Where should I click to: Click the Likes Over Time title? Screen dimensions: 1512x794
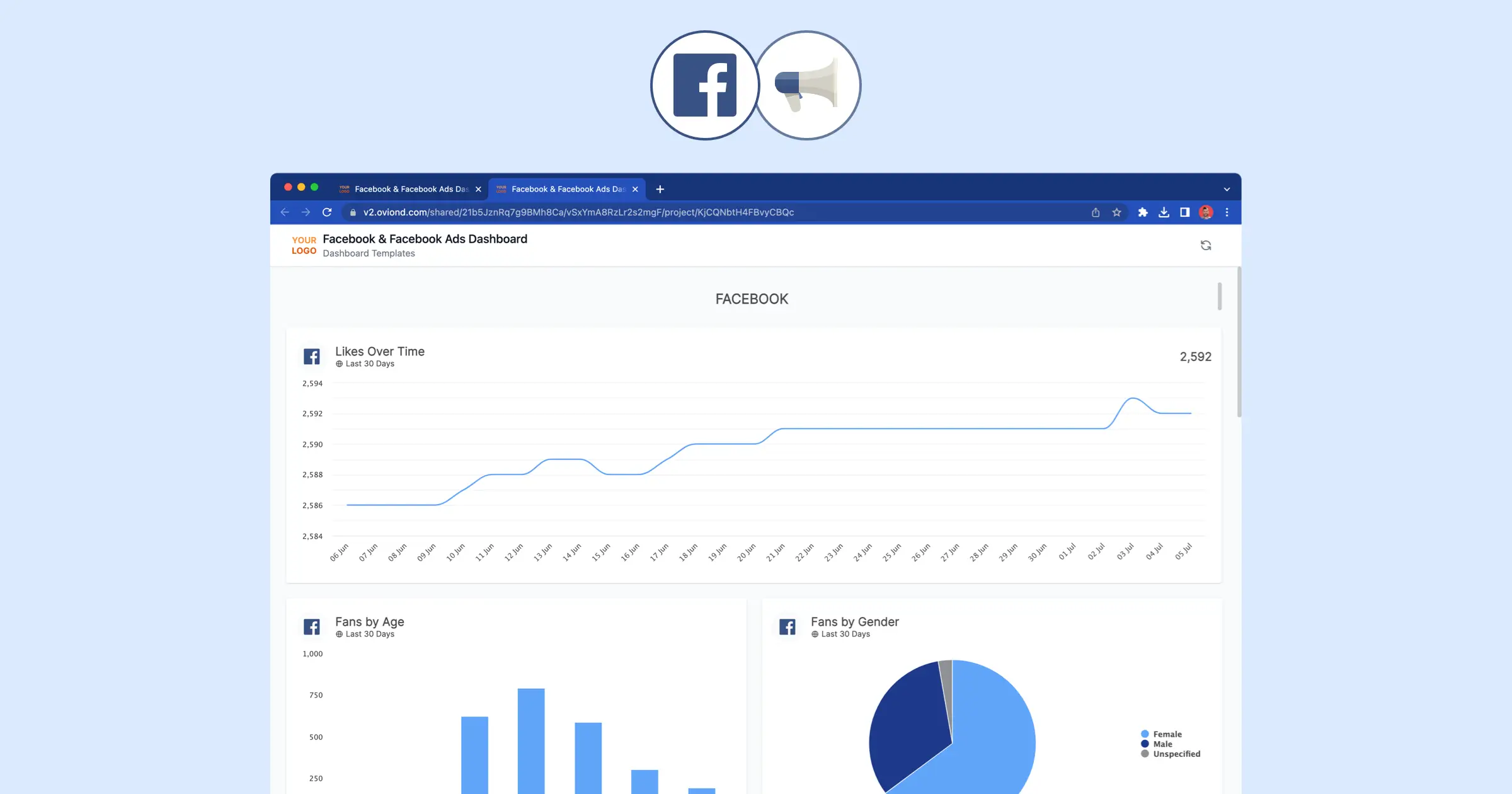point(380,352)
